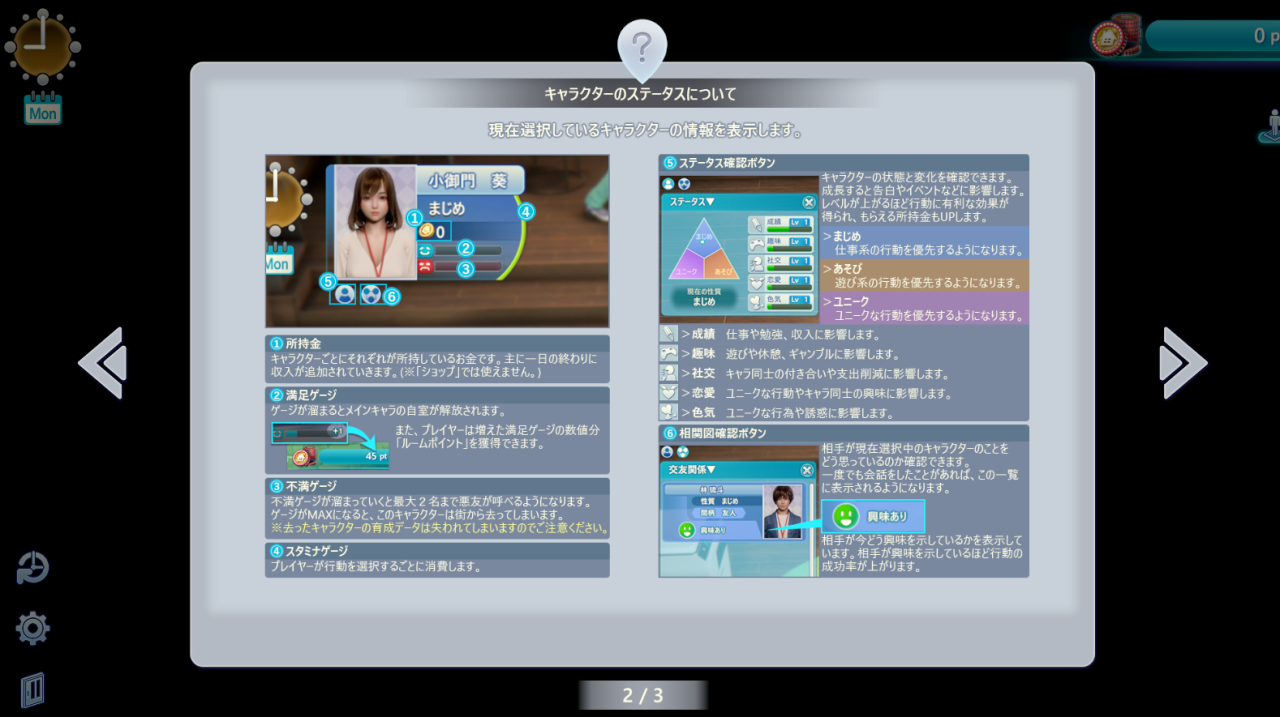Go to the next help page arrow

tap(1183, 363)
